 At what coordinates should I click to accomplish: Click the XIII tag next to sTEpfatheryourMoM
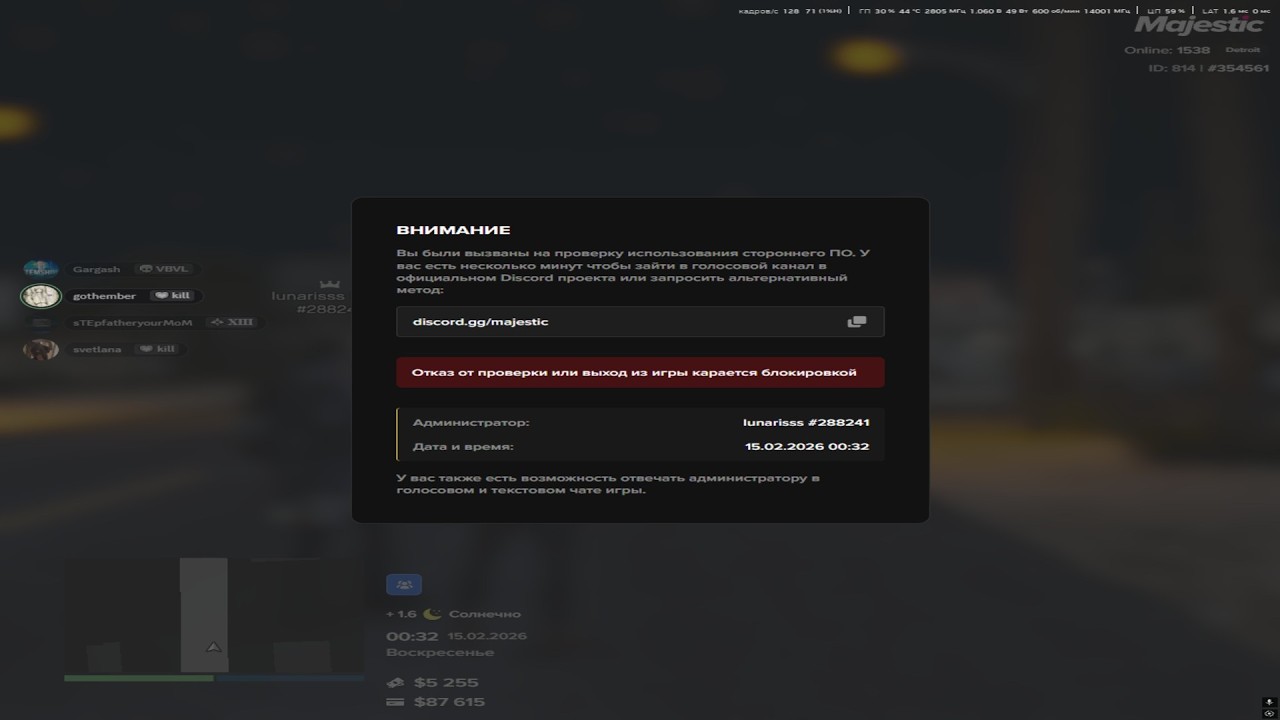point(231,323)
